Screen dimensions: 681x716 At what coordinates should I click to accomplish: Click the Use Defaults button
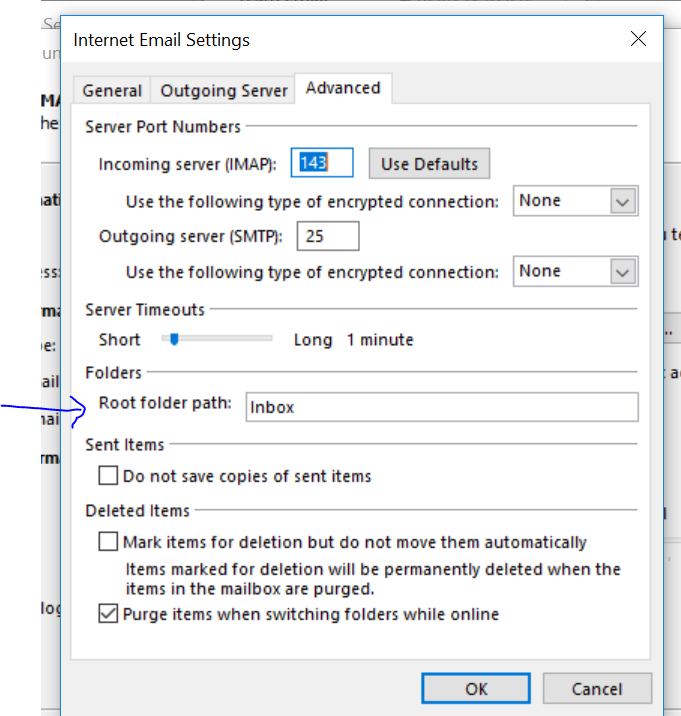[429, 163]
